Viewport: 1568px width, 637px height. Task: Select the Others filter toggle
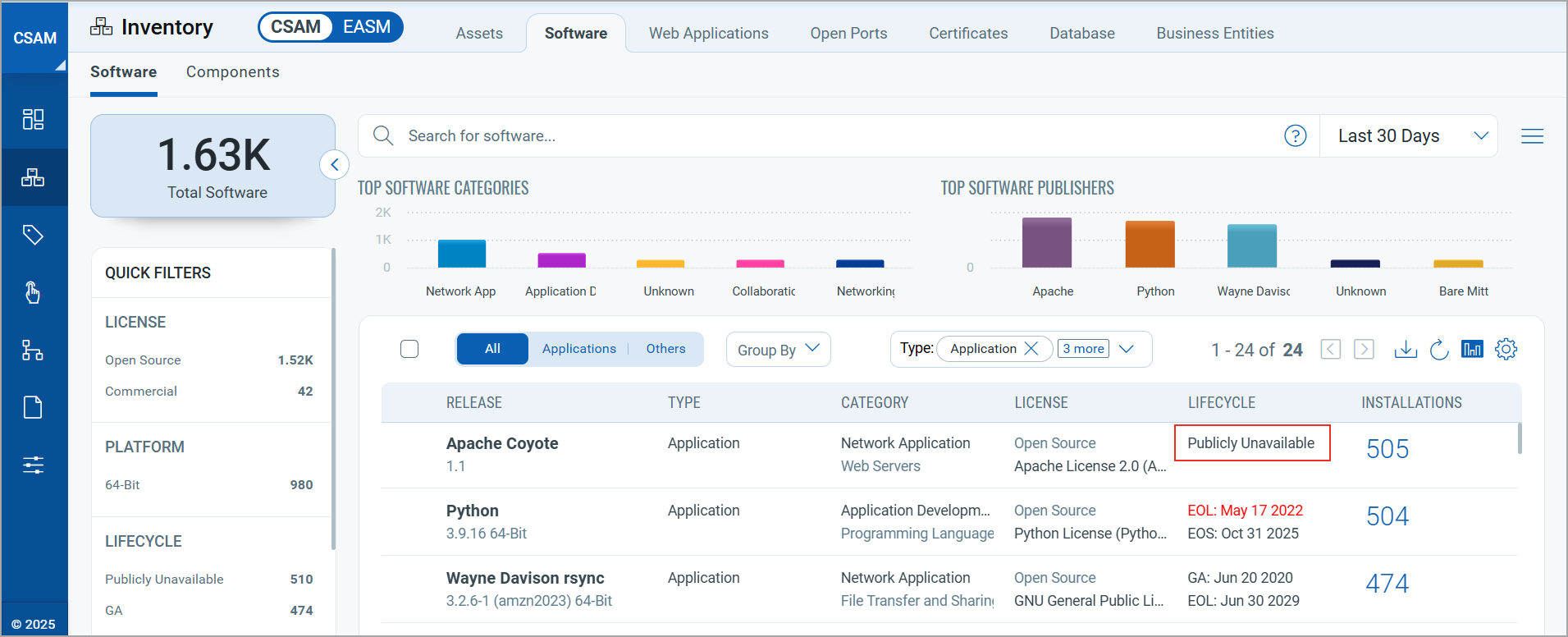pyautogui.click(x=665, y=349)
